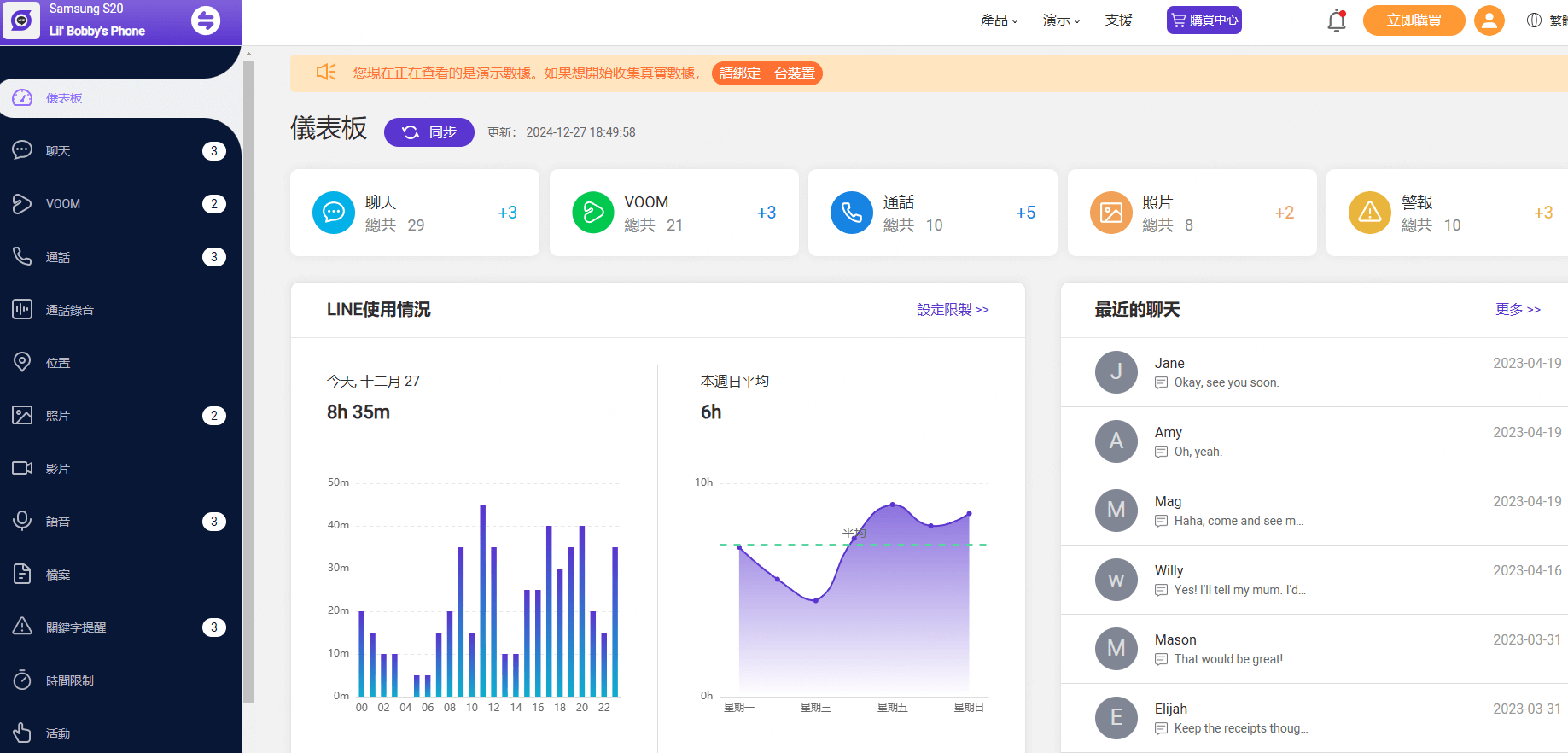
Task: Click the message 'Okay, see you soon.'
Action: pyautogui.click(x=1227, y=382)
